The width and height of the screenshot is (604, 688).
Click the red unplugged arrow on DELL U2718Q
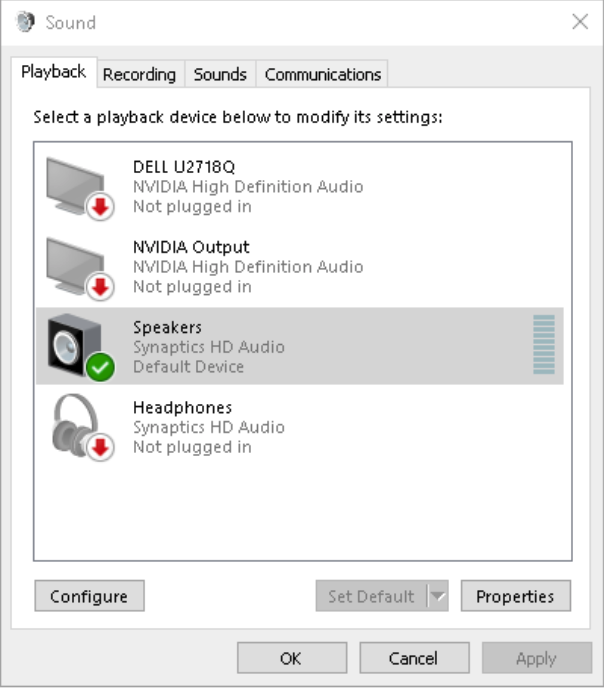[x=101, y=207]
